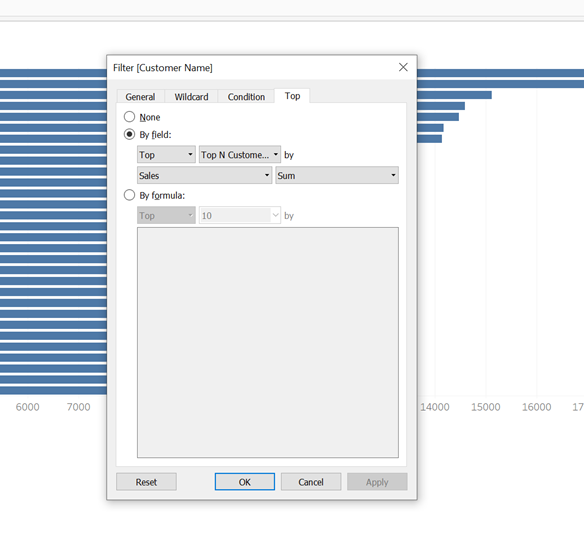Open the Top/Bottom dropdown under By field
Image resolution: width=584 pixels, height=559 pixels.
[x=166, y=155]
